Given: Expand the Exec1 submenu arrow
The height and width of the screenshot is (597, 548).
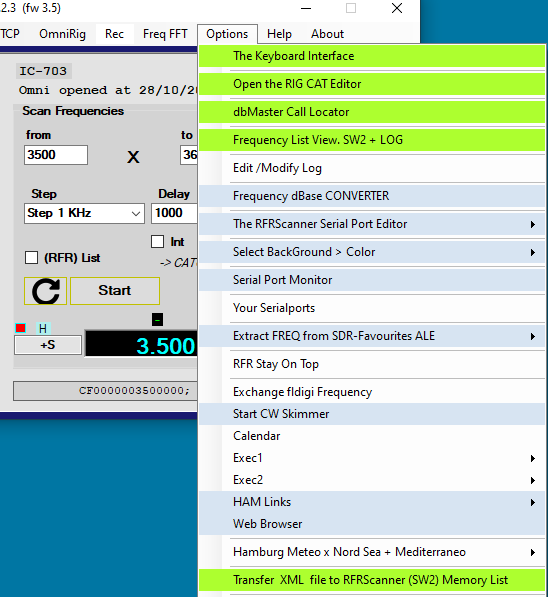Looking at the screenshot, I should click(x=533, y=458).
